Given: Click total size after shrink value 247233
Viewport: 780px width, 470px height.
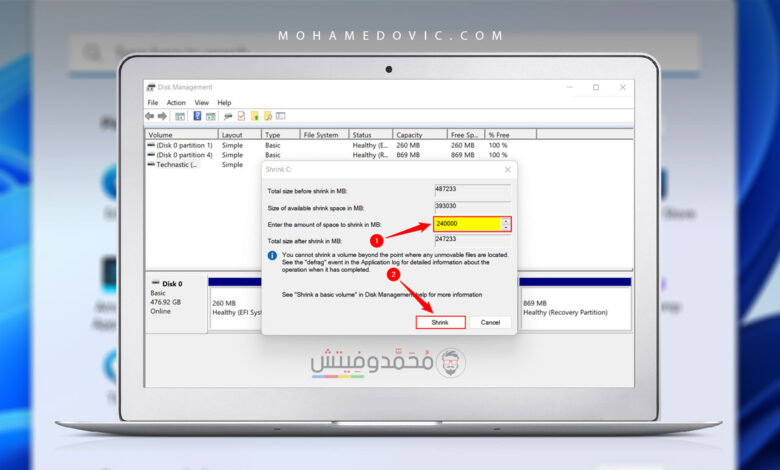Looking at the screenshot, I should point(473,240).
